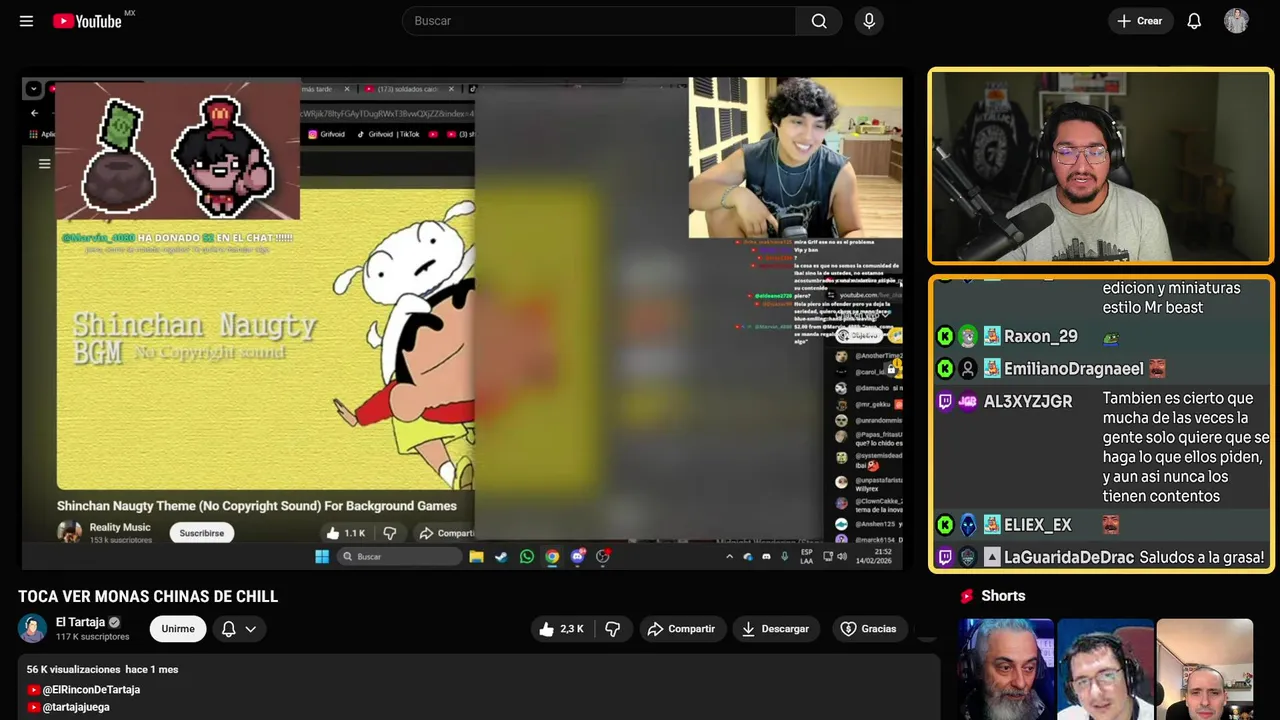The height and width of the screenshot is (720, 1280).
Task: Open the notifications bell in header
Action: (1194, 21)
